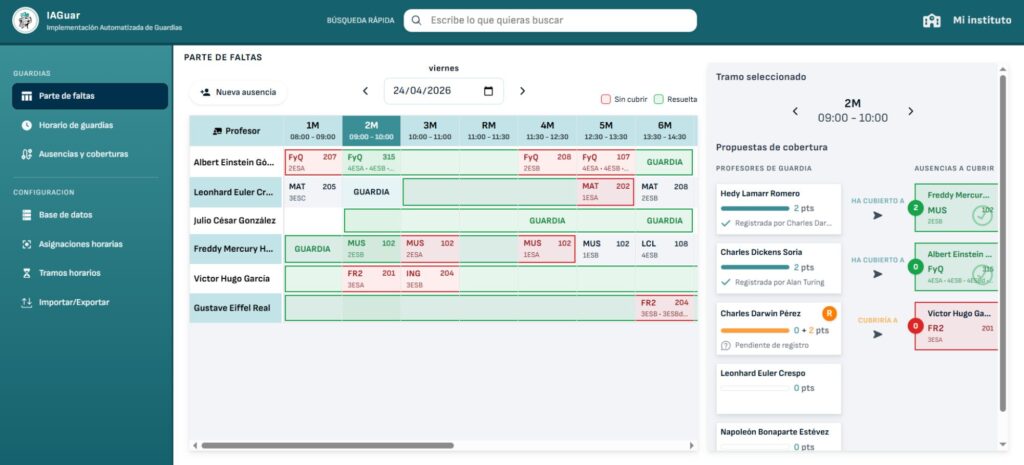This screenshot has width=1024, height=465.
Task: Click the 24/04/2026 date field
Action: click(443, 91)
